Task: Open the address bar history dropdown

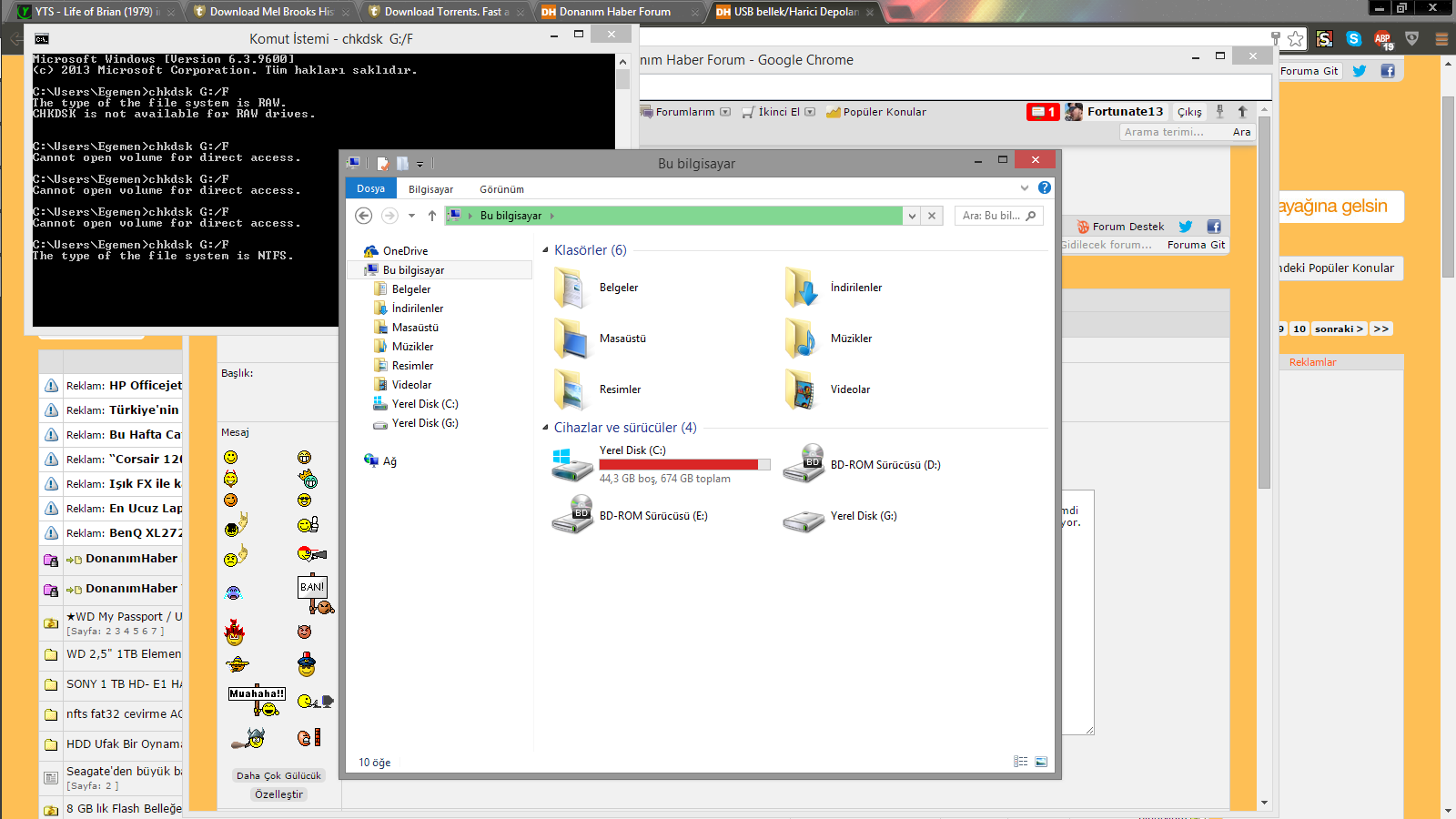Action: 912,216
